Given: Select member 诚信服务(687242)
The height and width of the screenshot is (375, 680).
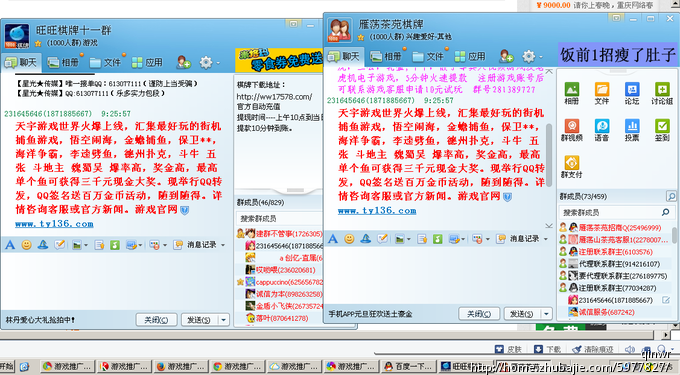Looking at the screenshot, I should tap(615, 312).
